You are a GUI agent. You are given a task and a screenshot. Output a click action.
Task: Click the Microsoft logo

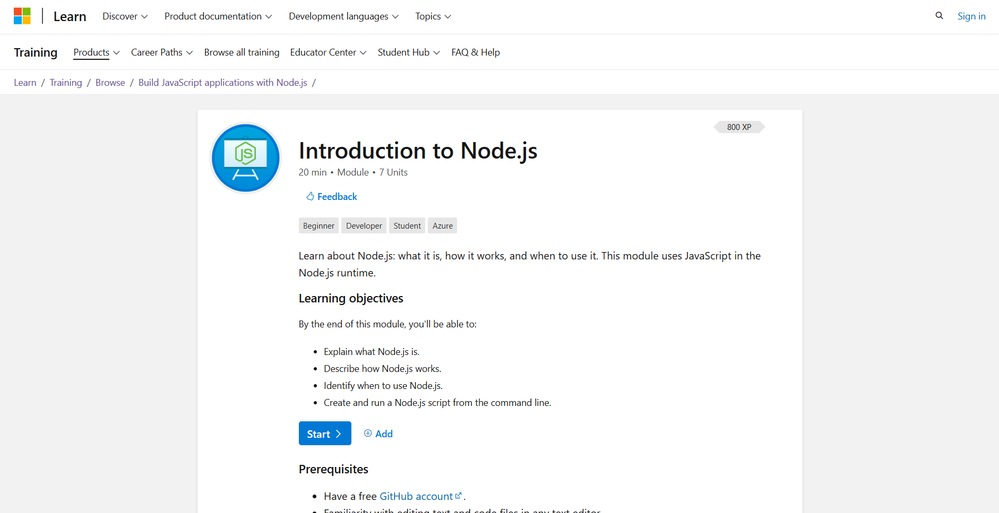click(22, 16)
